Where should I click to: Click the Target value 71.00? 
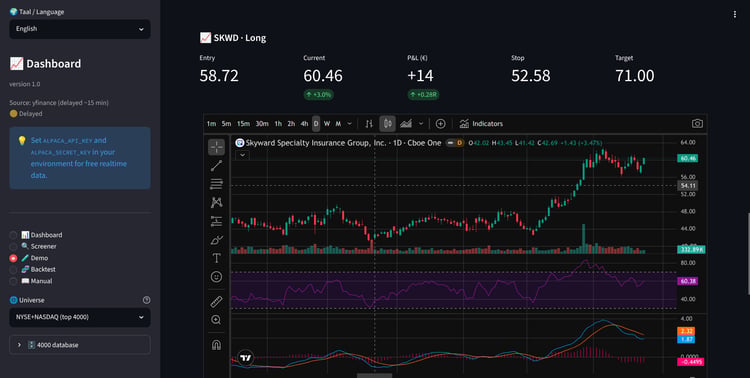634,76
